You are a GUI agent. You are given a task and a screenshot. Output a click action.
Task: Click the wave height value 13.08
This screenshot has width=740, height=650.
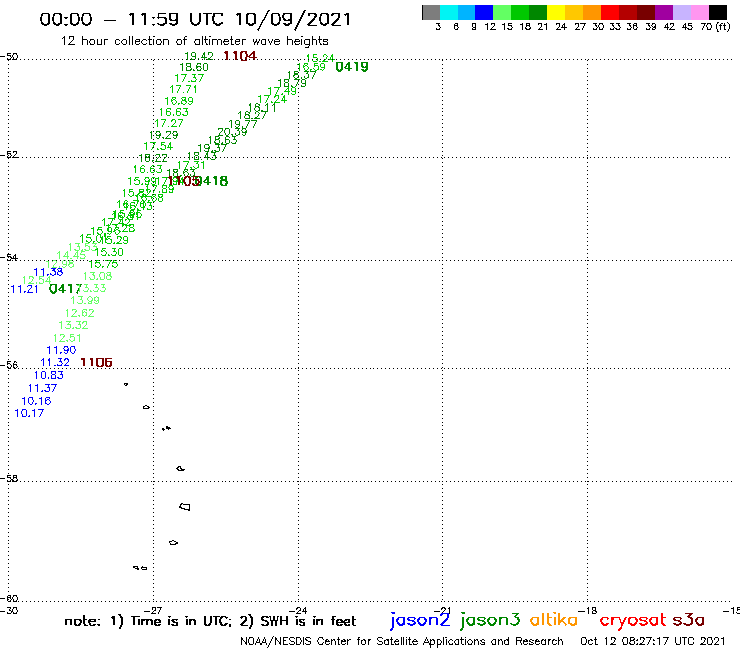[x=98, y=276]
